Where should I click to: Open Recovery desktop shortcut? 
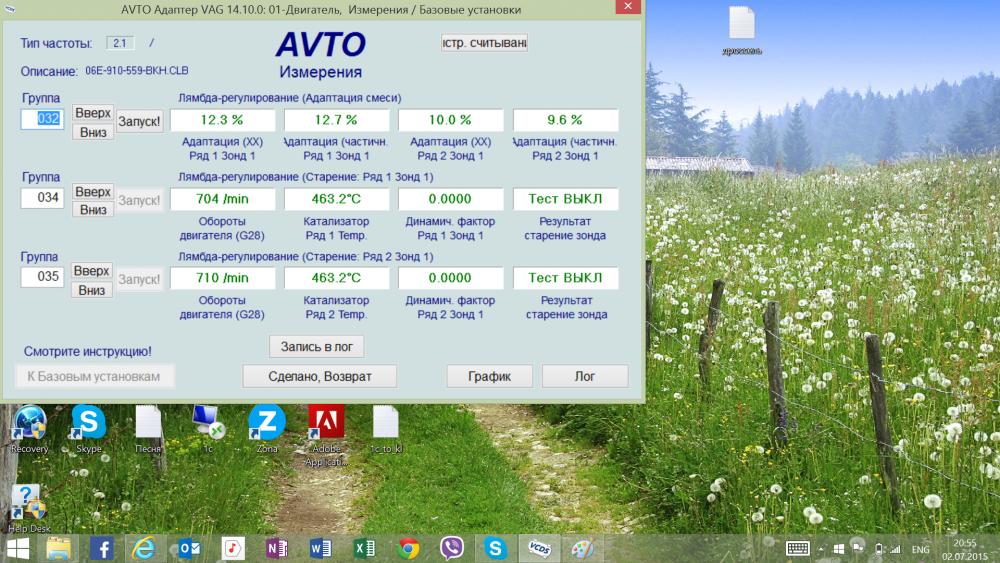coord(29,428)
